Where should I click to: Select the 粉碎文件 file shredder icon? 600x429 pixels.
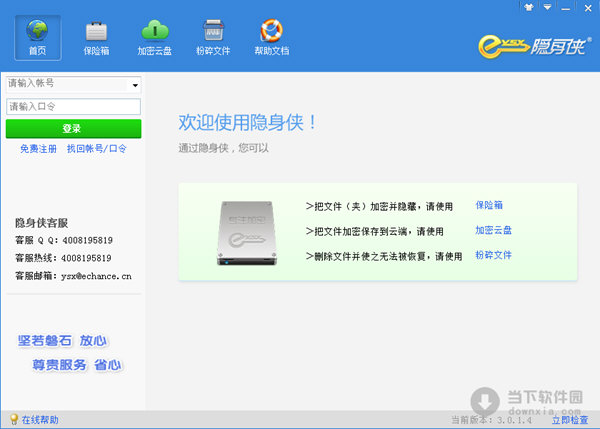coord(212,32)
